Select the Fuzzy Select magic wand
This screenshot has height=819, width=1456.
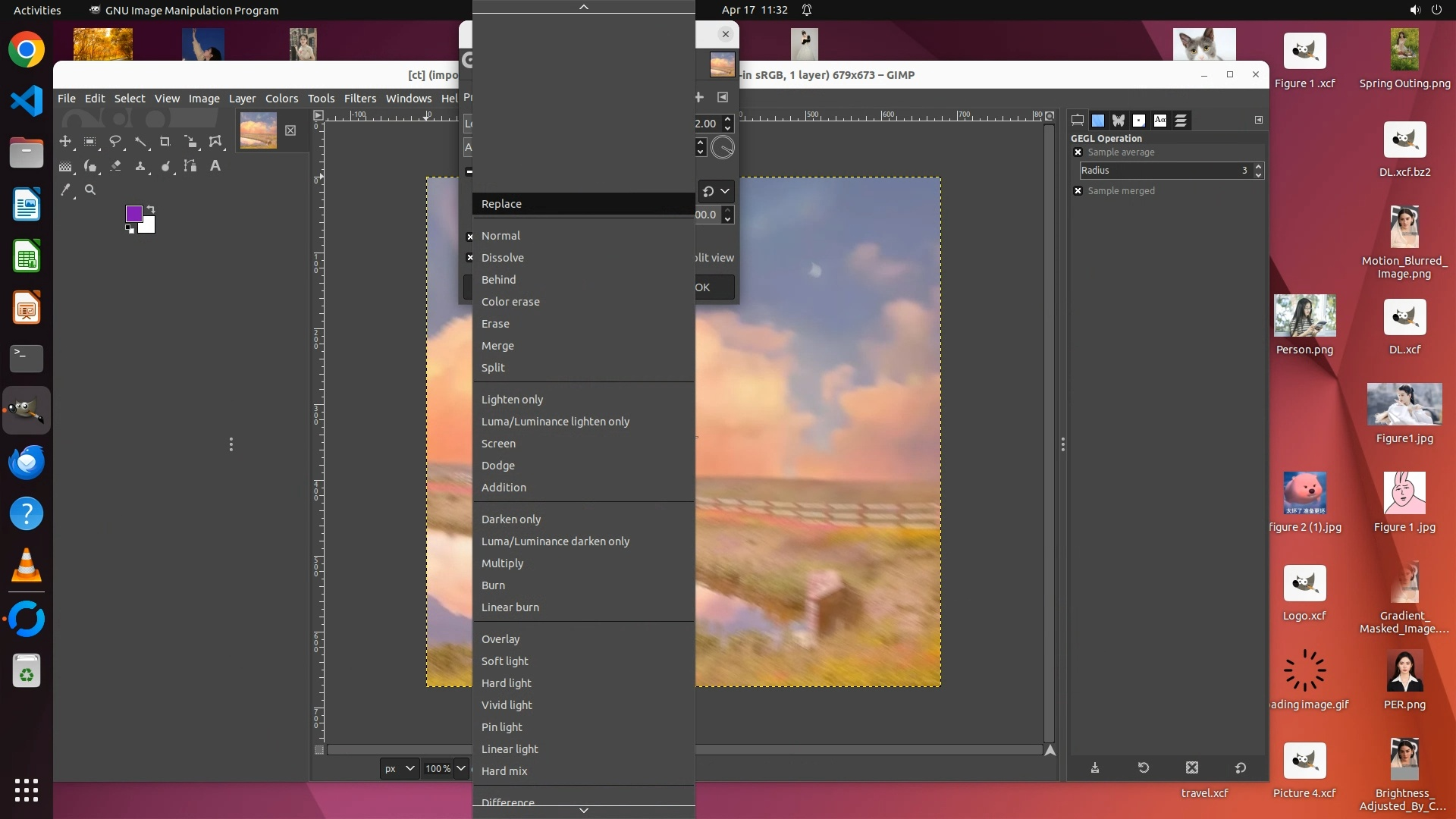click(x=140, y=142)
